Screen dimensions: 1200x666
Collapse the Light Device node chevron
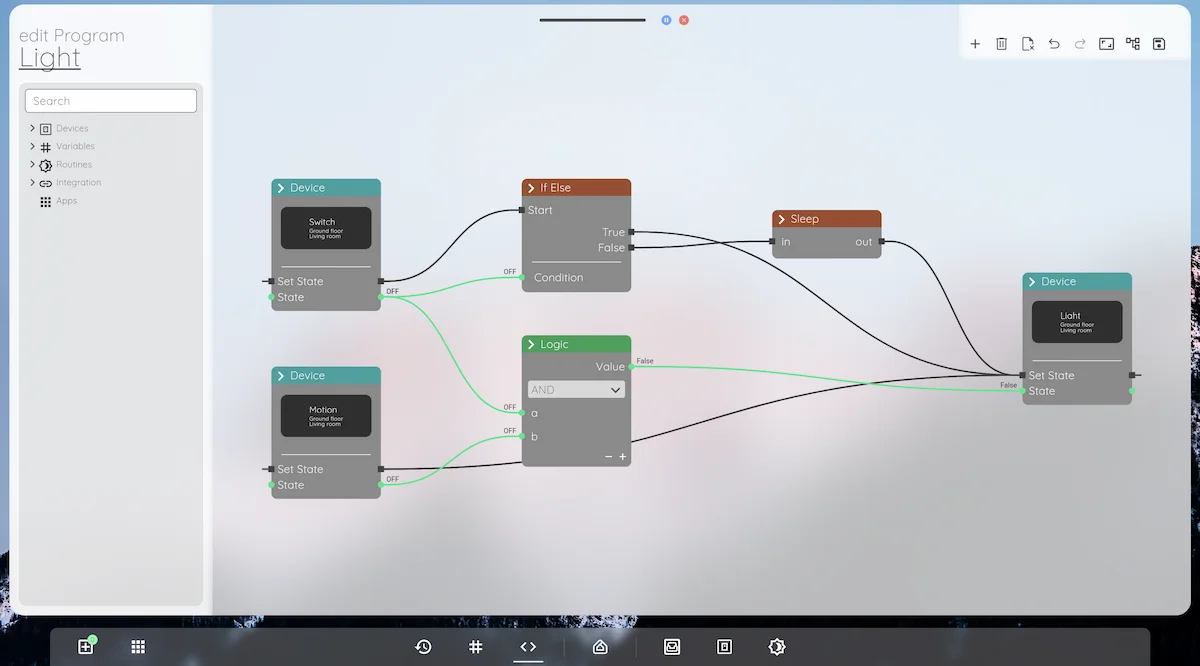tap(1032, 282)
